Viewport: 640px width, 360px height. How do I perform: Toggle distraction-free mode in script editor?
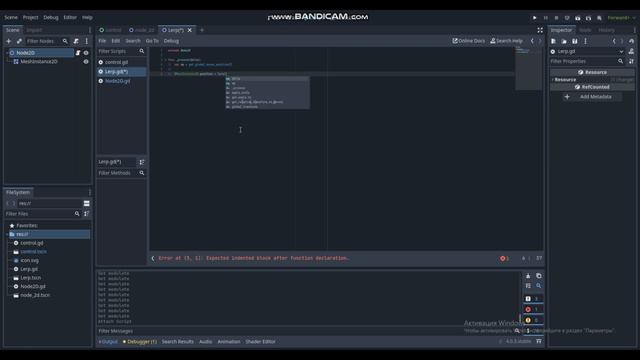[x=540, y=30]
